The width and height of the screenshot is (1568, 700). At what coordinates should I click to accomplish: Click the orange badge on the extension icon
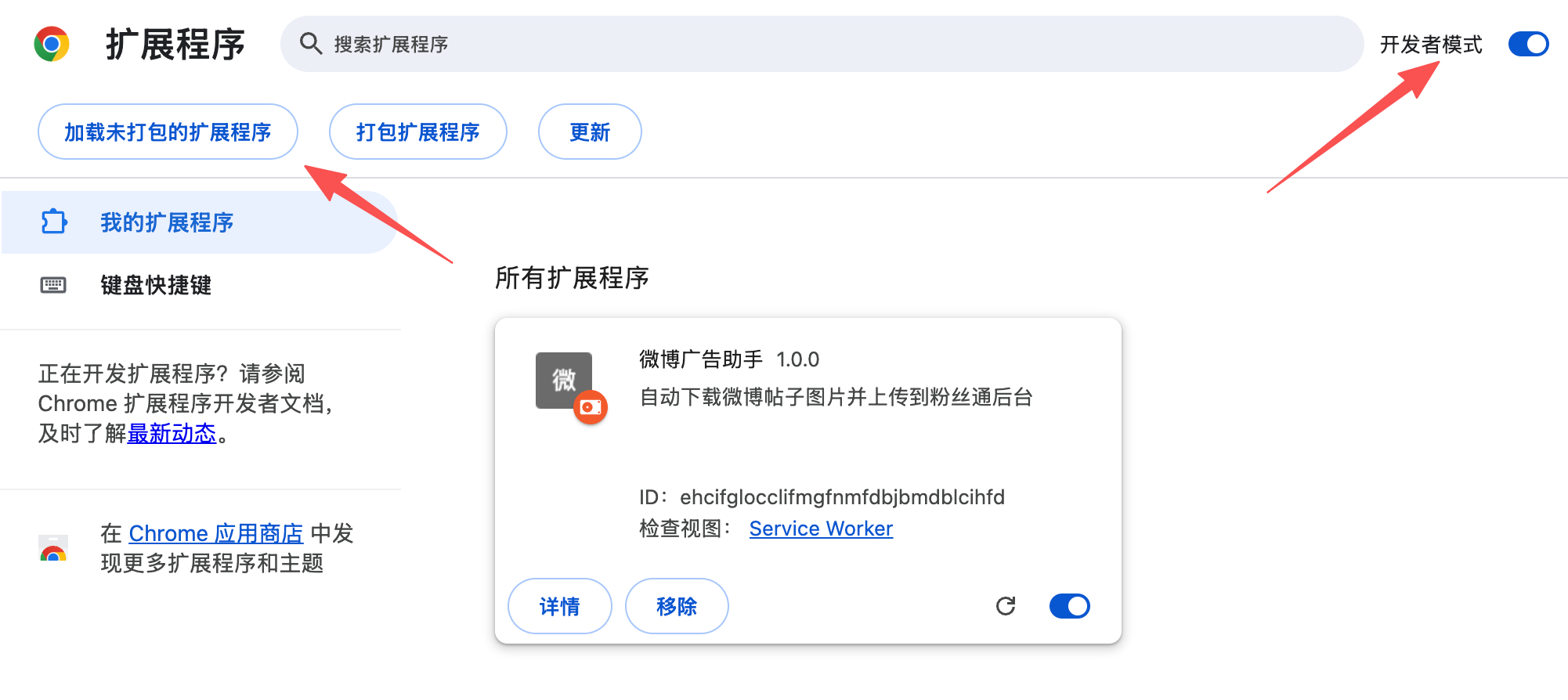coord(590,408)
